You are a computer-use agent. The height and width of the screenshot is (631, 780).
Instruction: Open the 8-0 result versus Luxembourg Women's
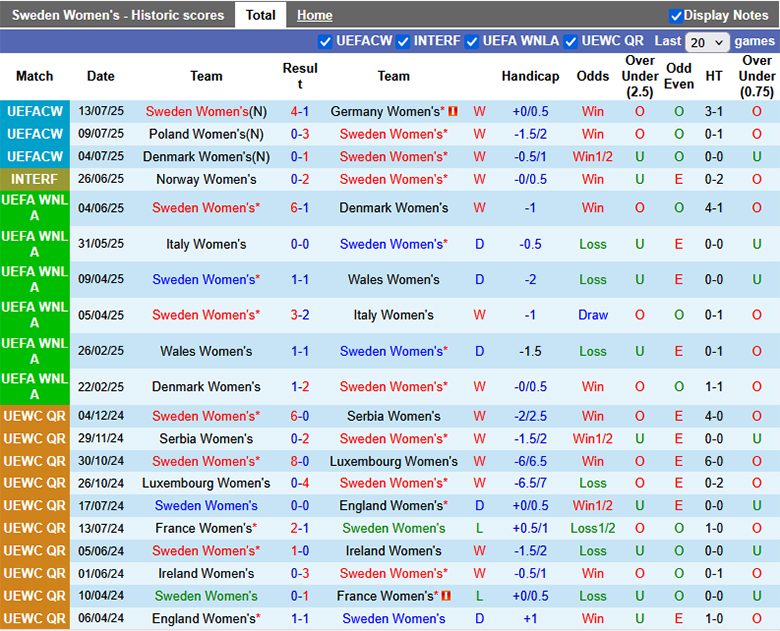[299, 461]
